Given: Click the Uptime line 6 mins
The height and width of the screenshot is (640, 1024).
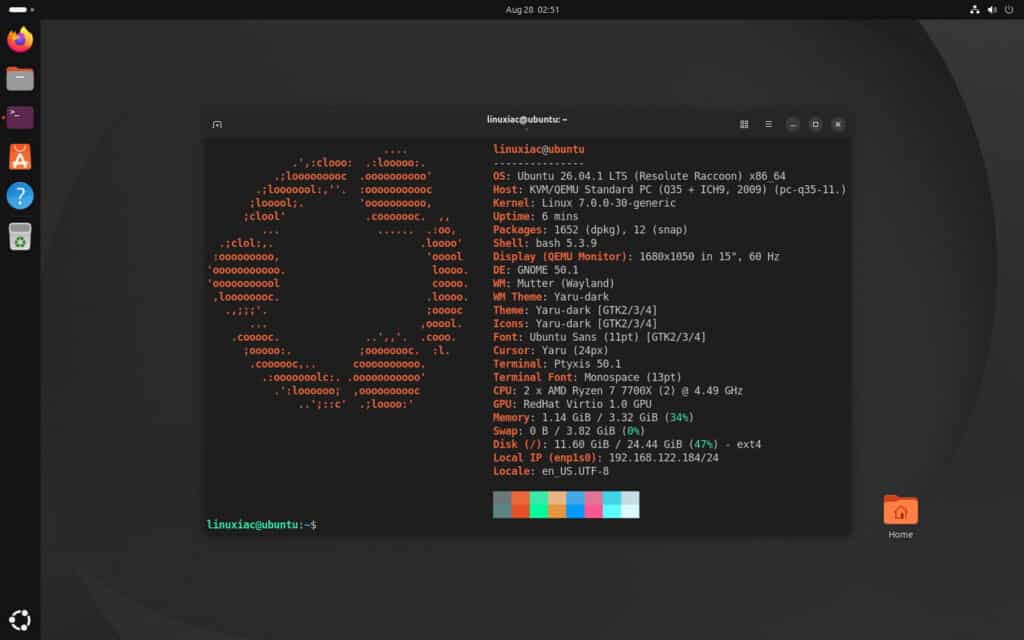Looking at the screenshot, I should click(x=536, y=216).
